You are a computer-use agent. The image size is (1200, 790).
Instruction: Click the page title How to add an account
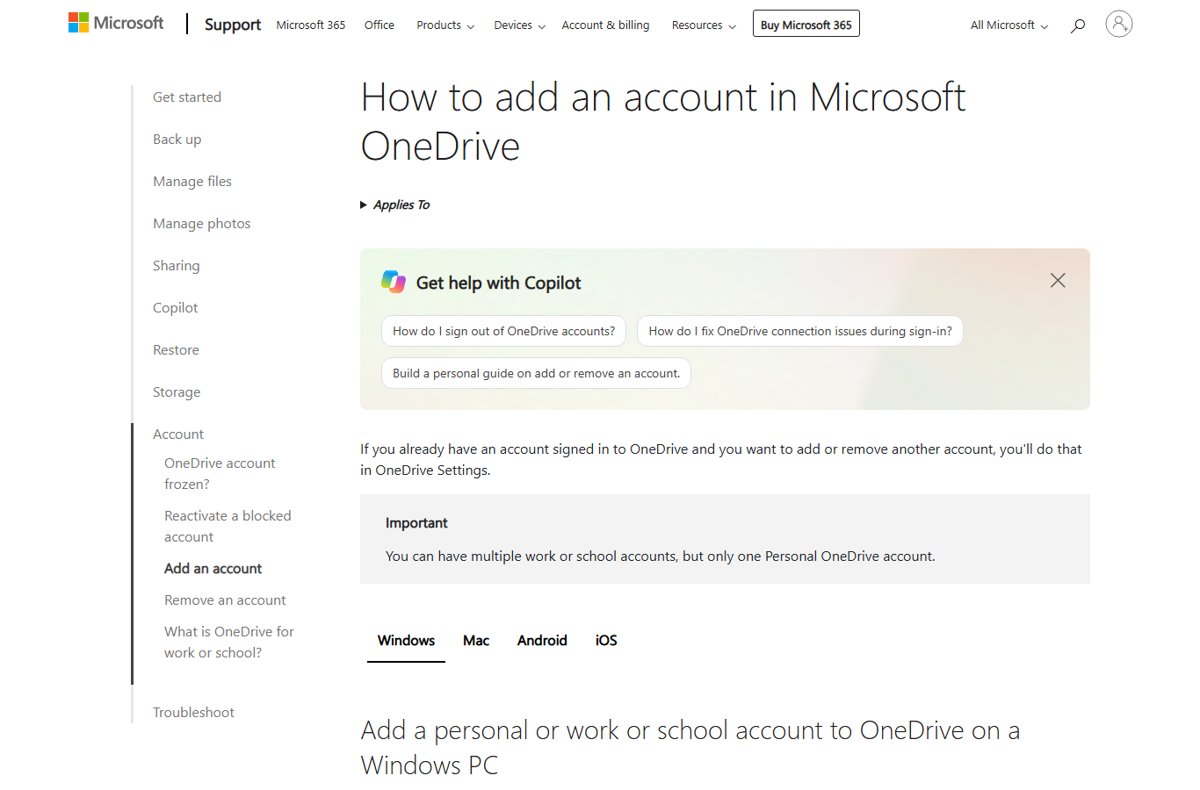[663, 121]
